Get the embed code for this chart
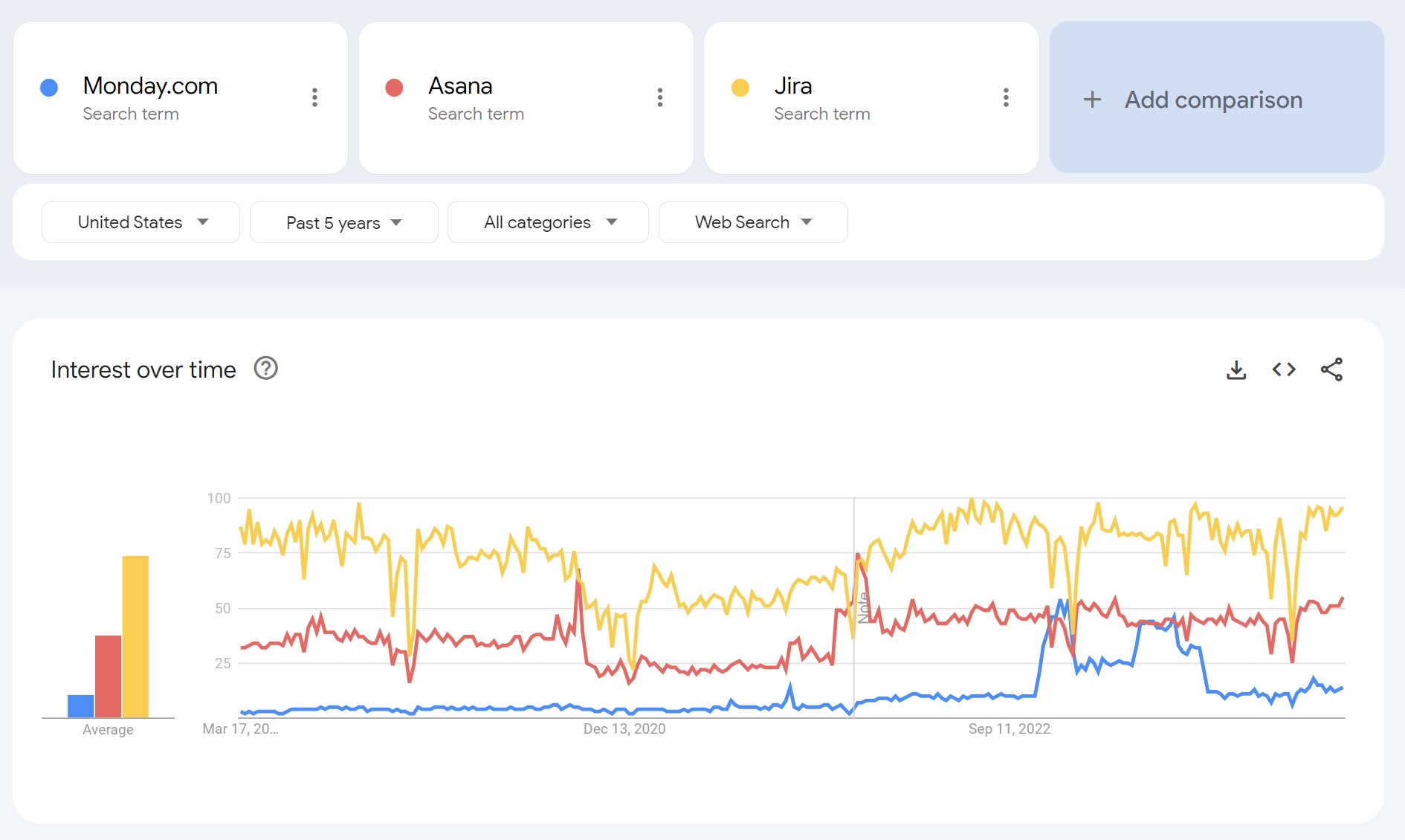This screenshot has width=1405, height=840. [1284, 369]
